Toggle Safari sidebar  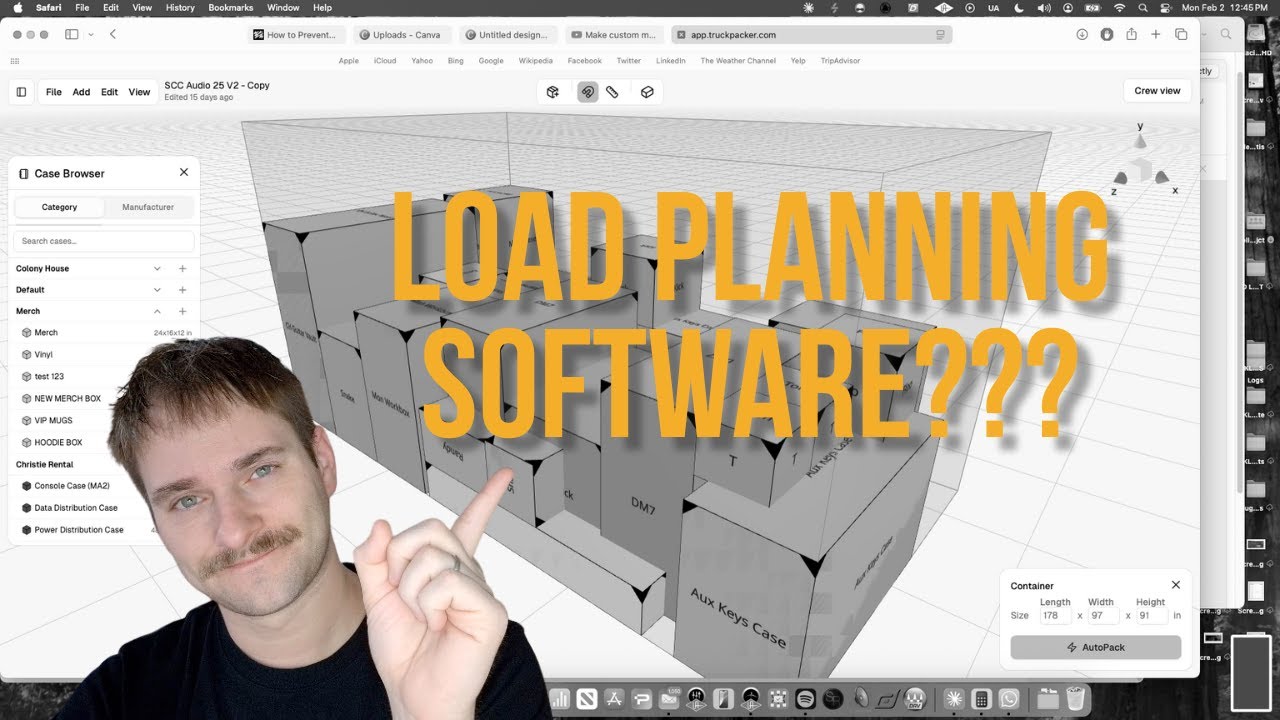(71, 34)
